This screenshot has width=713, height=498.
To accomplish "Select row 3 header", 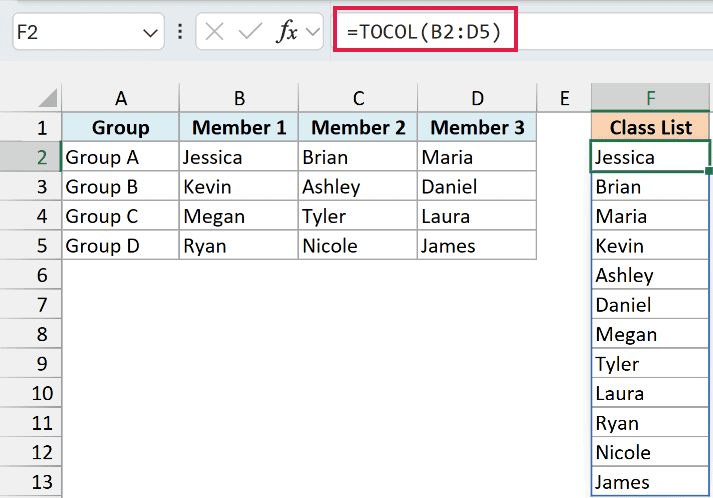I will coord(30,186).
